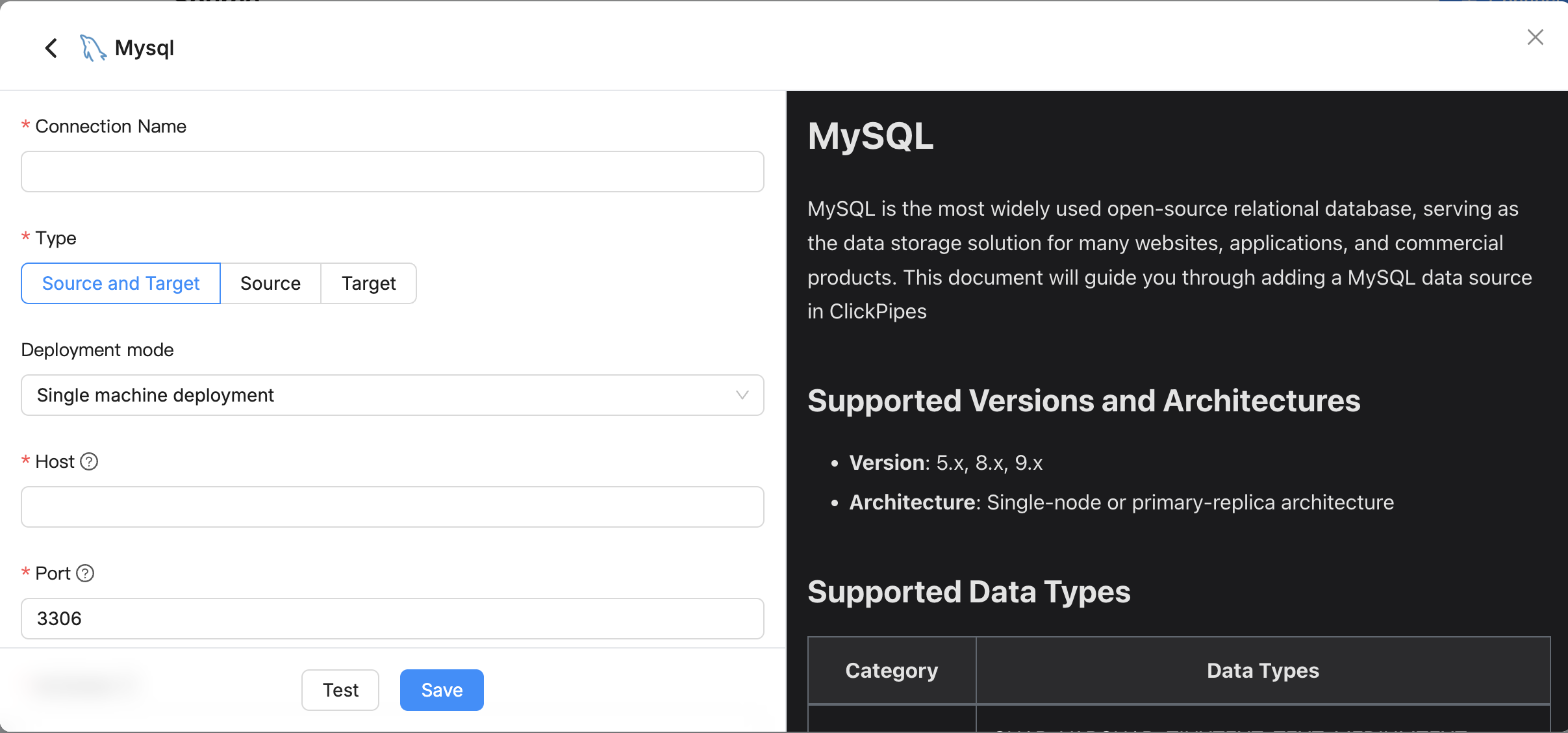Open the Port help tooltip icon
This screenshot has height=733, width=1568.
click(x=85, y=573)
